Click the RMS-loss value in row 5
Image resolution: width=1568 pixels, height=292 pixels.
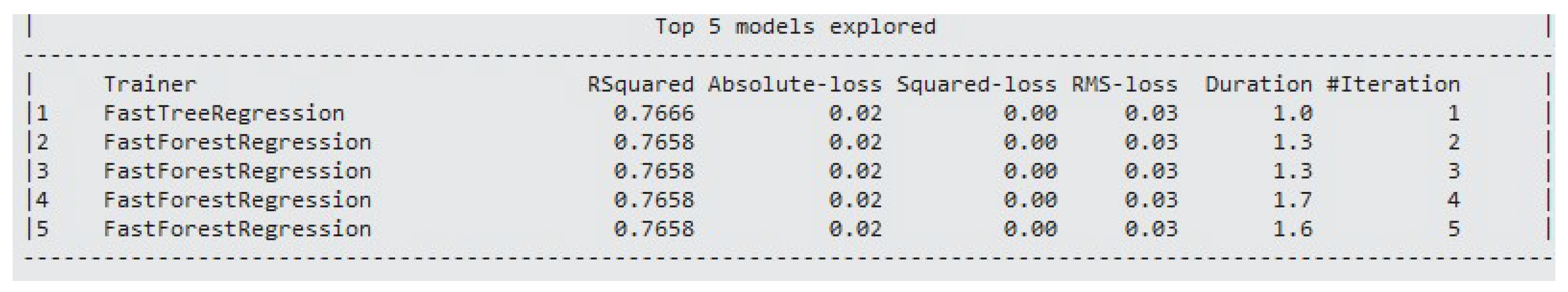tap(1151, 229)
